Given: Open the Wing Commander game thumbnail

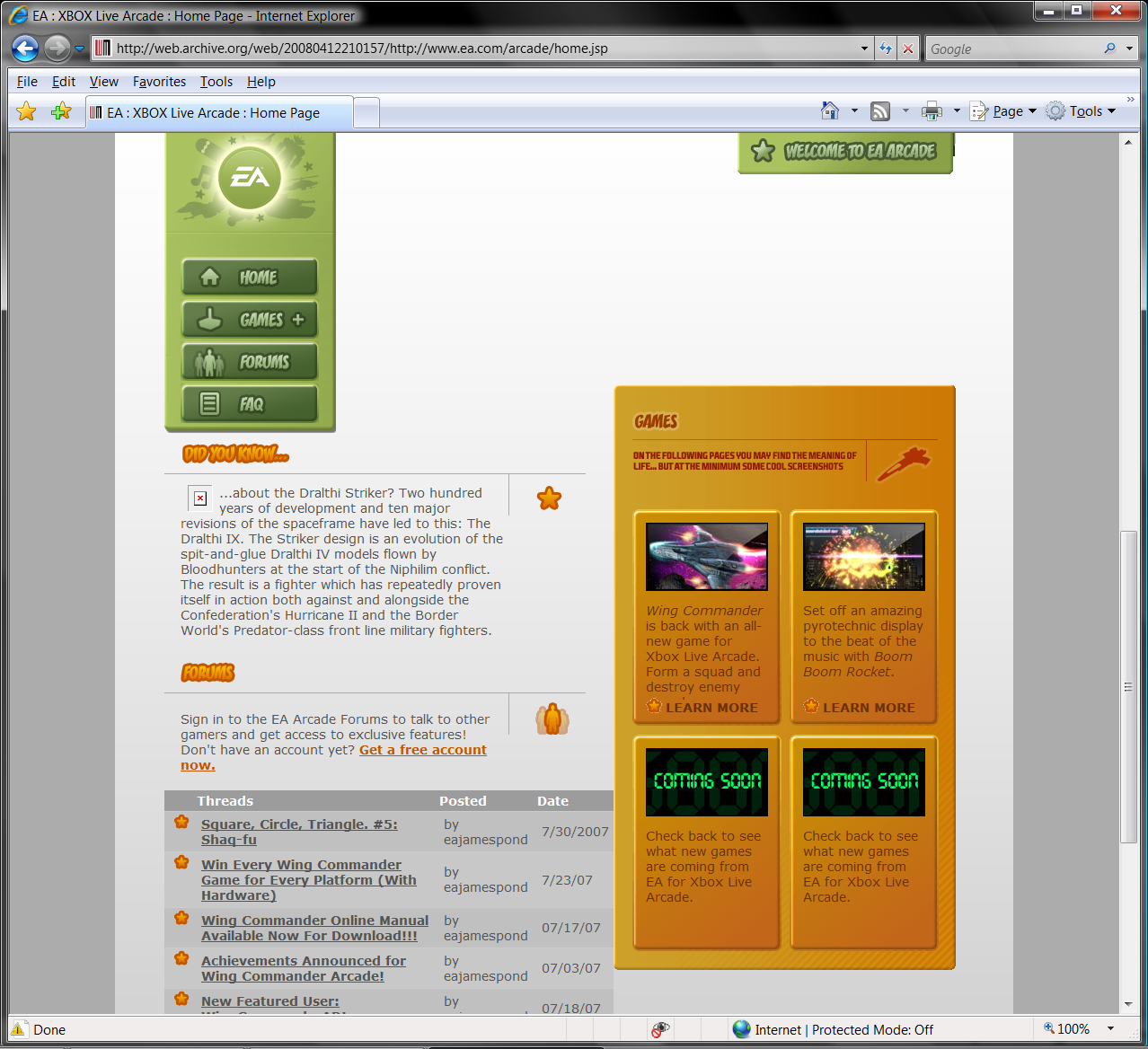Looking at the screenshot, I should (706, 557).
